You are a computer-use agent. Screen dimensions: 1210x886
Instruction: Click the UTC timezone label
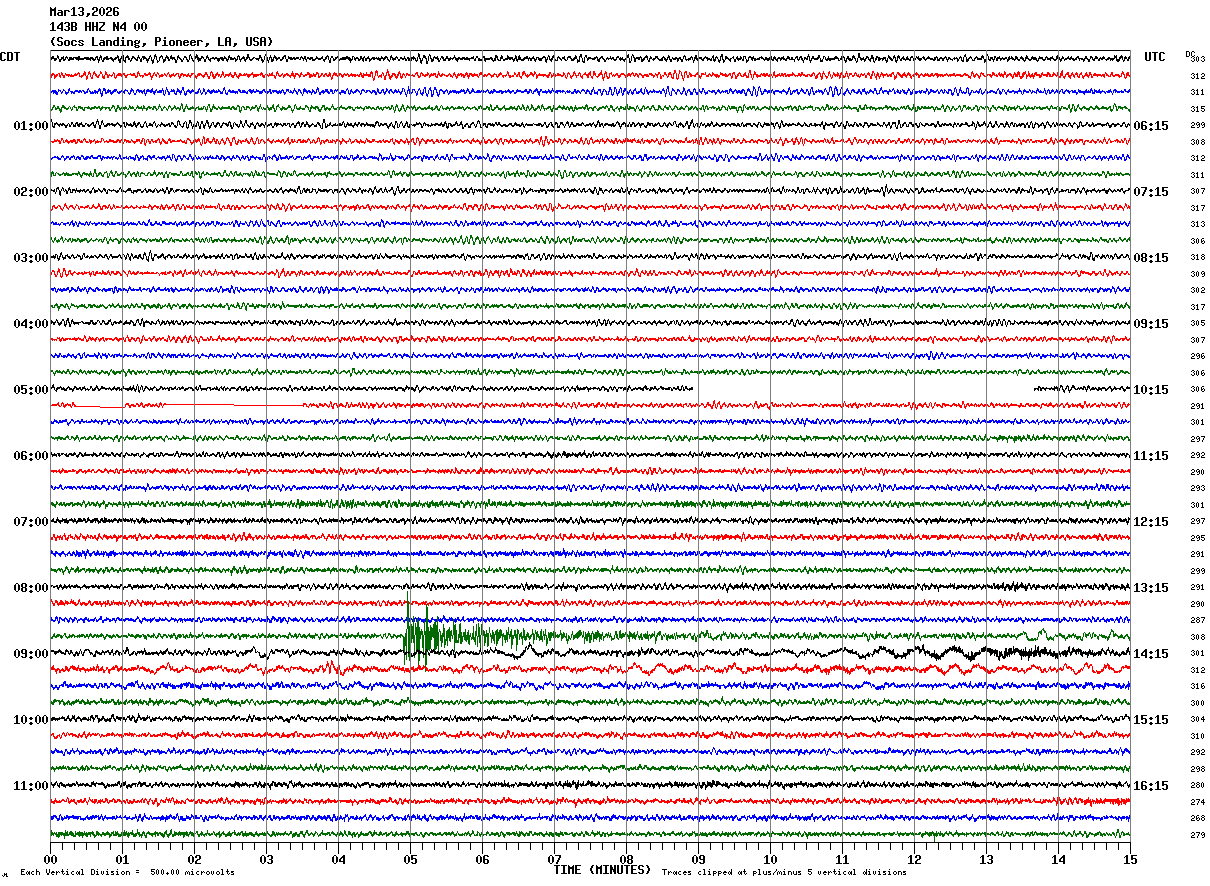(1155, 57)
